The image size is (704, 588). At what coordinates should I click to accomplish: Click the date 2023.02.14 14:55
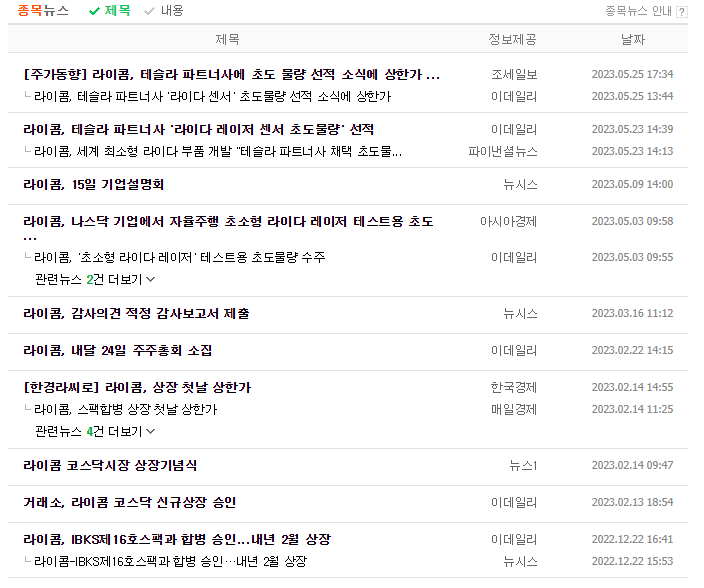click(632, 387)
